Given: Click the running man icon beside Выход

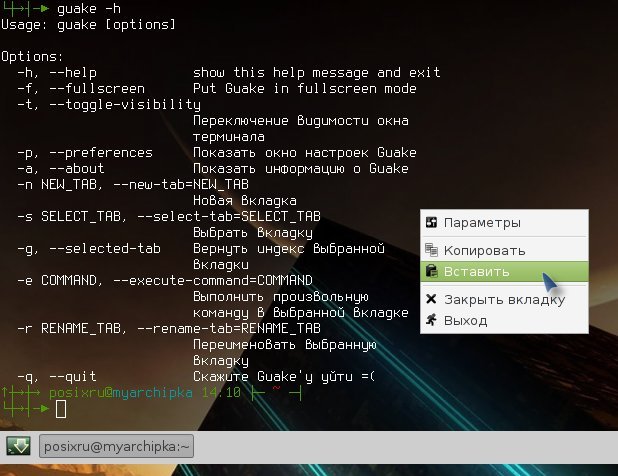Looking at the screenshot, I should pyautogui.click(x=432, y=320).
